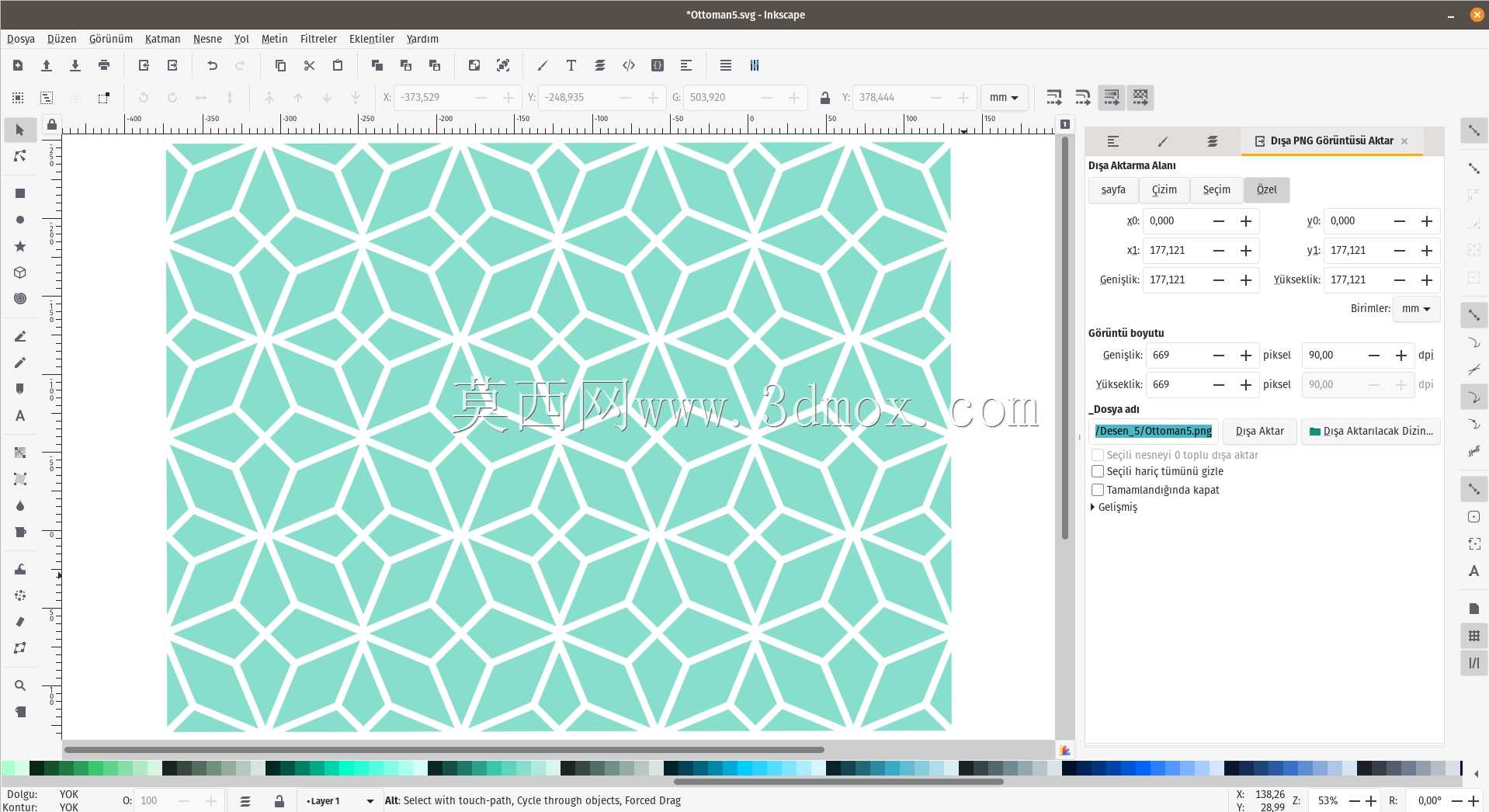Open the zoom percentage field 53%
The height and width of the screenshot is (812, 1489).
1328,800
